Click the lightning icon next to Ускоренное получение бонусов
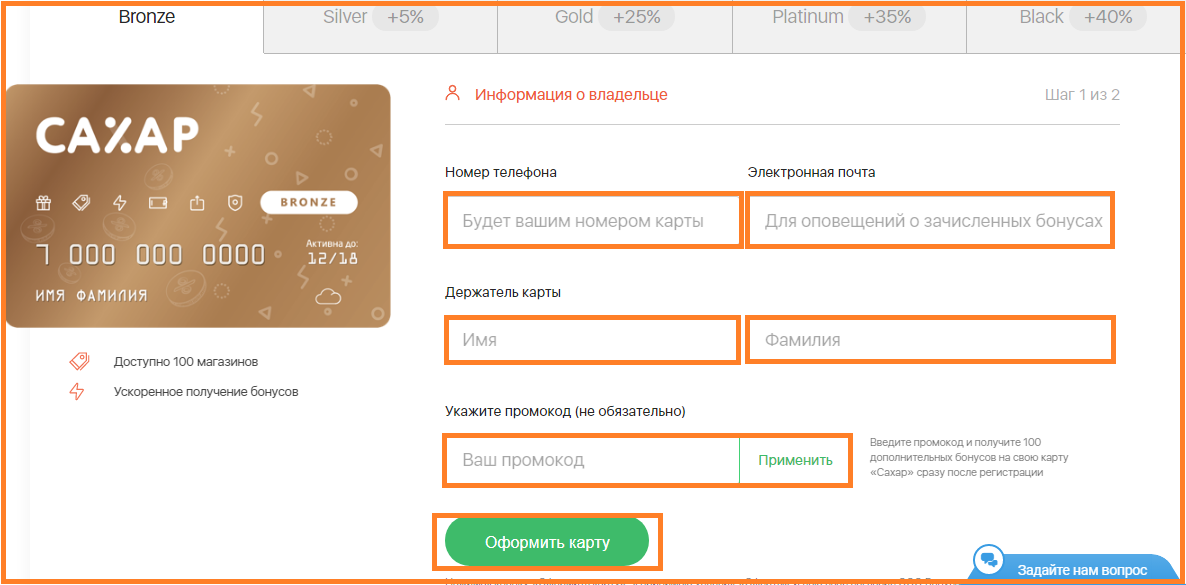 pyautogui.click(x=77, y=392)
